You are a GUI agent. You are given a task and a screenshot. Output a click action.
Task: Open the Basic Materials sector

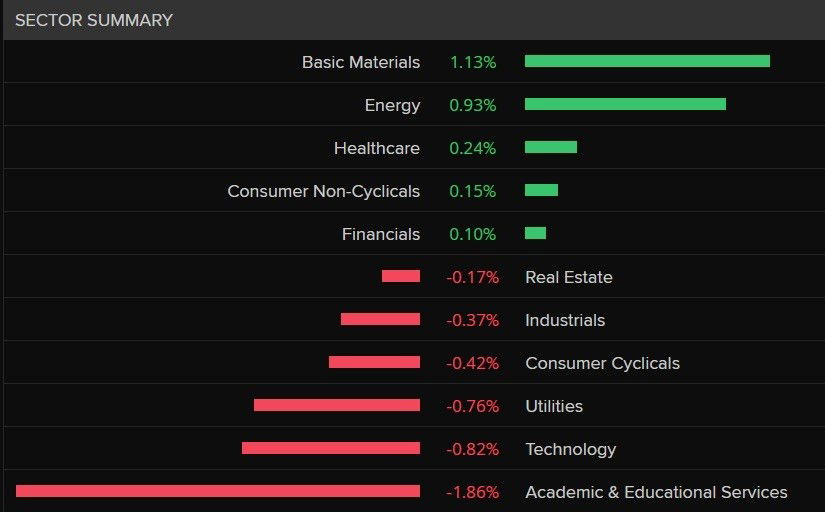361,62
